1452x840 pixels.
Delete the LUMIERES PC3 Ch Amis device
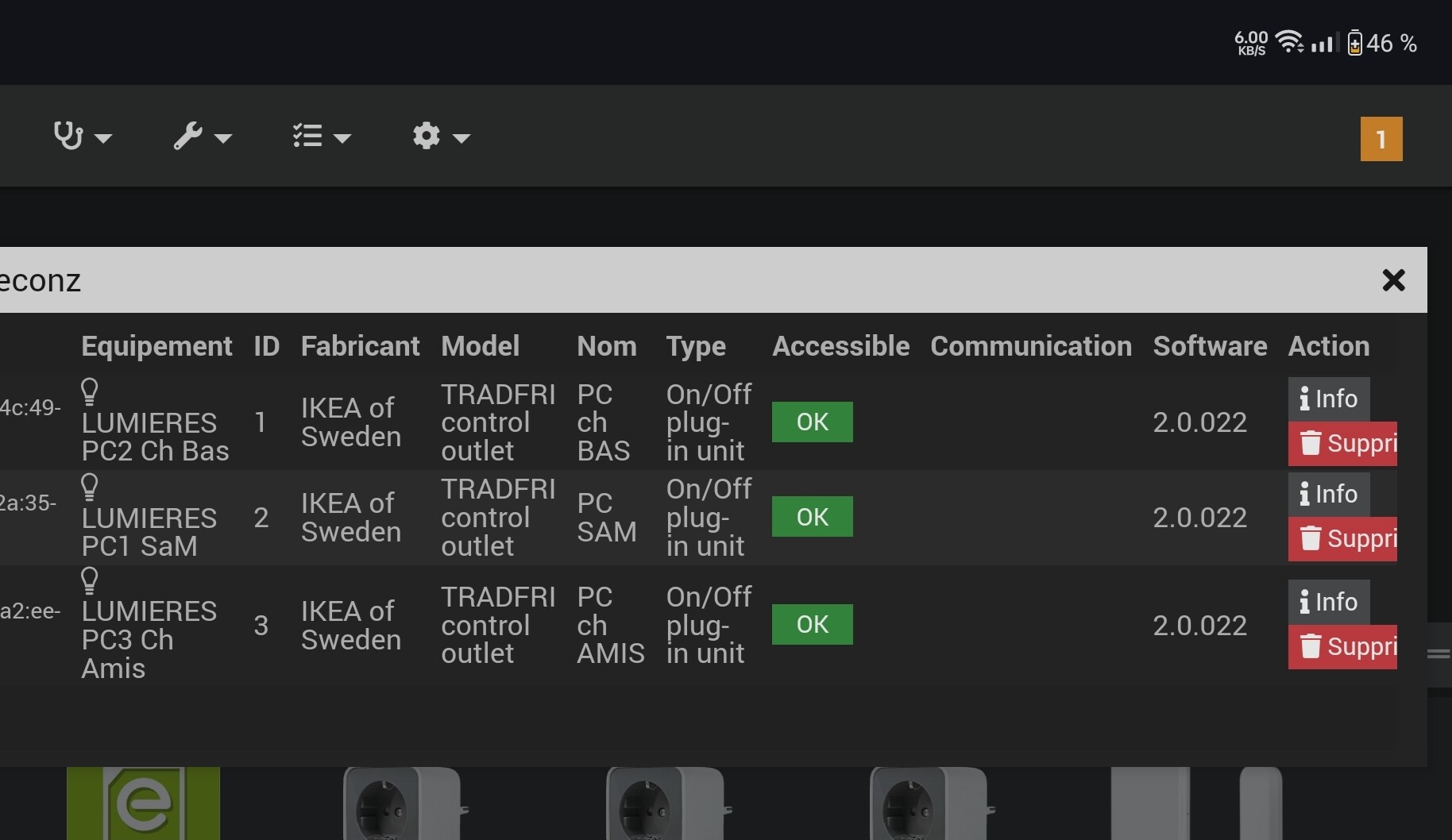tap(1342, 647)
